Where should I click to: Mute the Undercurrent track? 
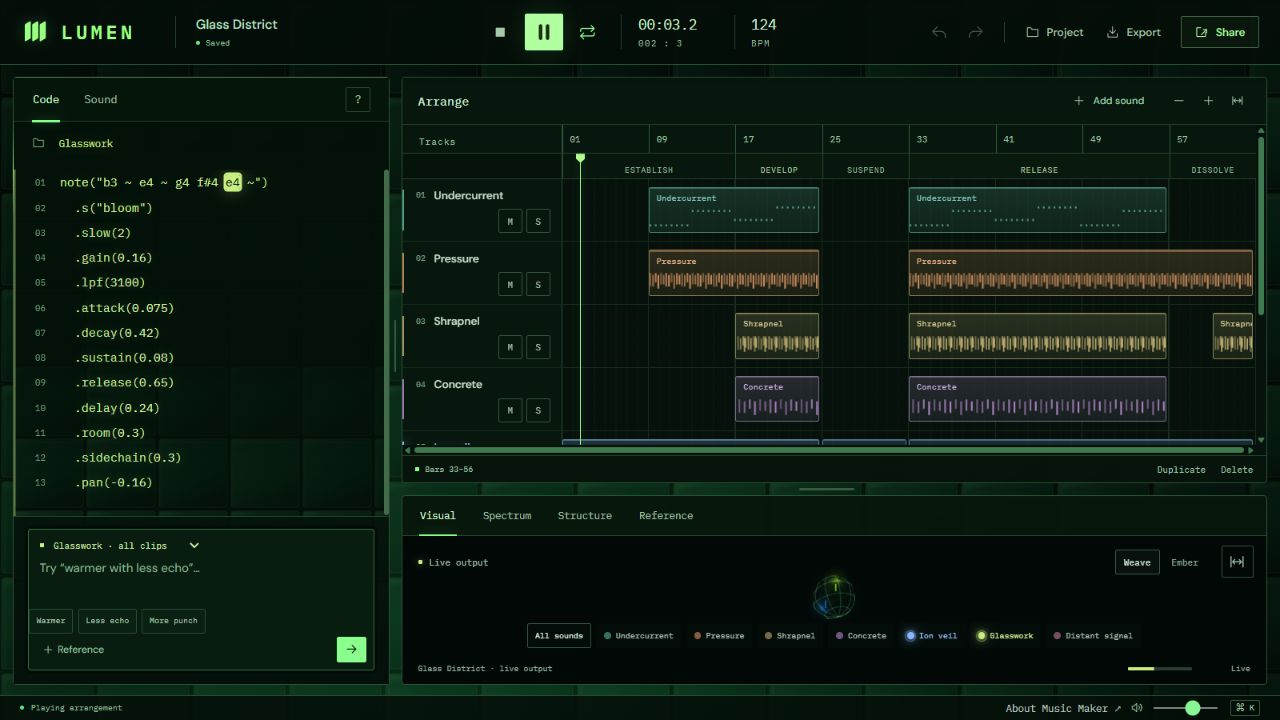click(x=510, y=221)
